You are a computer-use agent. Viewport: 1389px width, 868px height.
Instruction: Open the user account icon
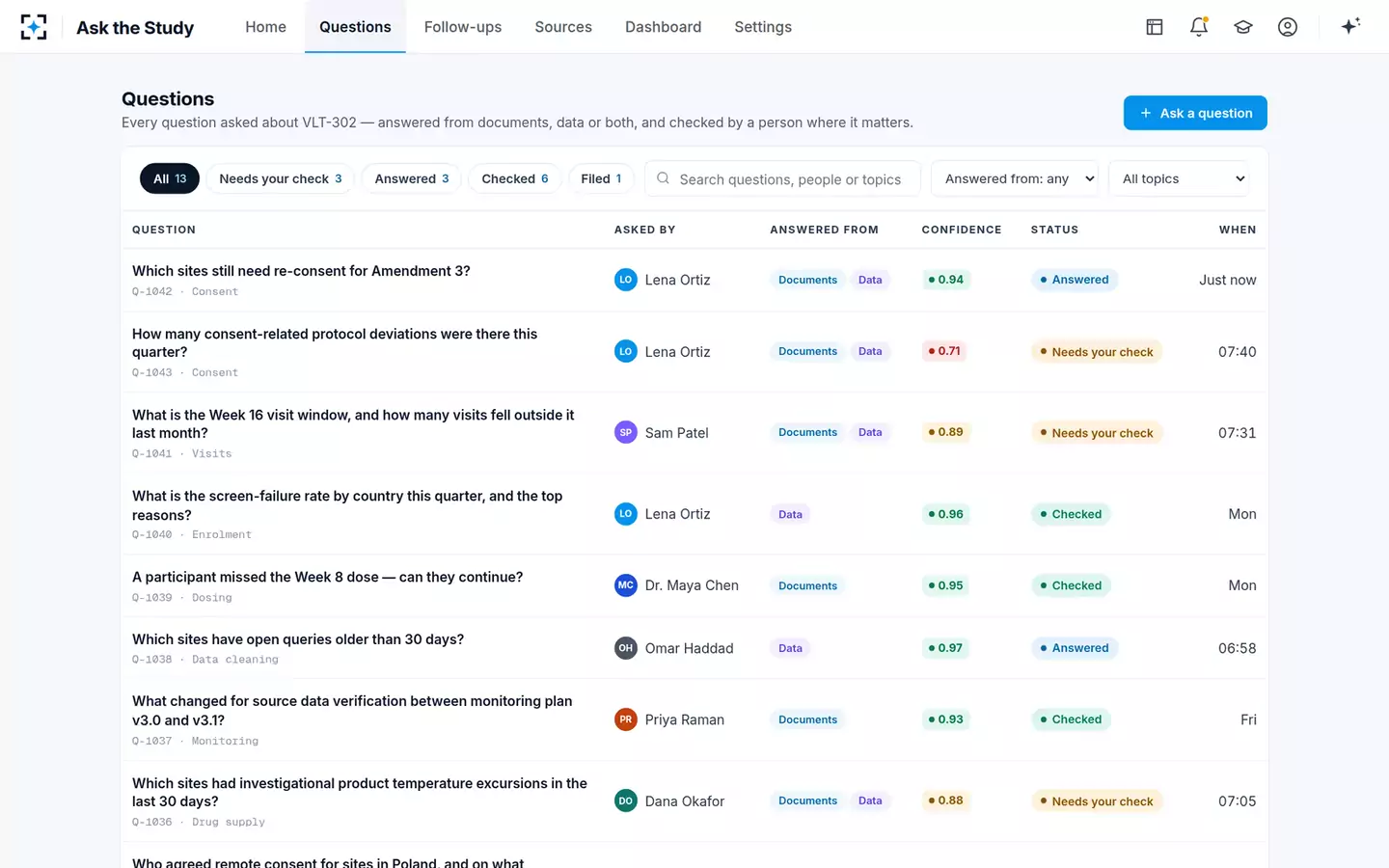point(1288,27)
